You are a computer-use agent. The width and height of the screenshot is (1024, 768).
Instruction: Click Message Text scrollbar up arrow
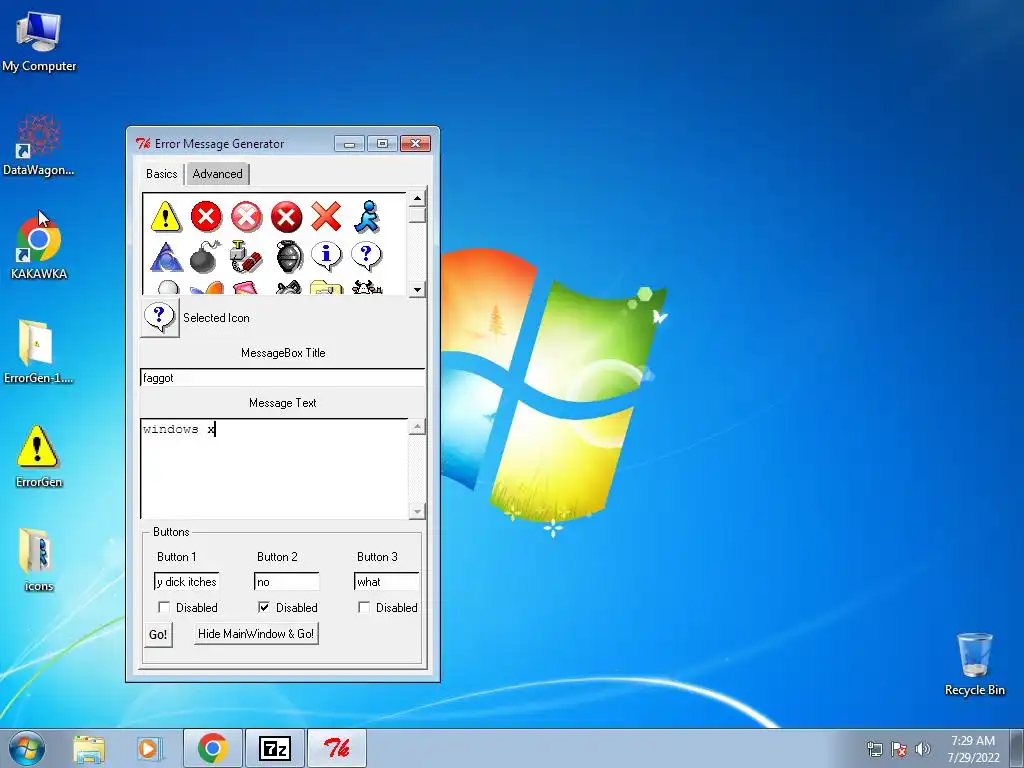(417, 426)
